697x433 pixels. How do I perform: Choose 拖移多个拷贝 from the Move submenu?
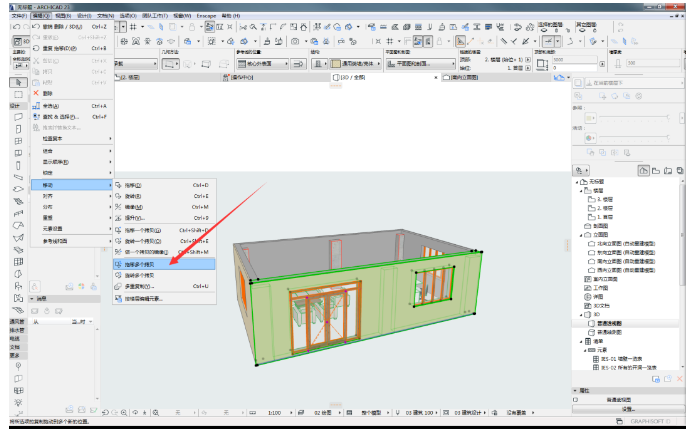click(x=140, y=264)
